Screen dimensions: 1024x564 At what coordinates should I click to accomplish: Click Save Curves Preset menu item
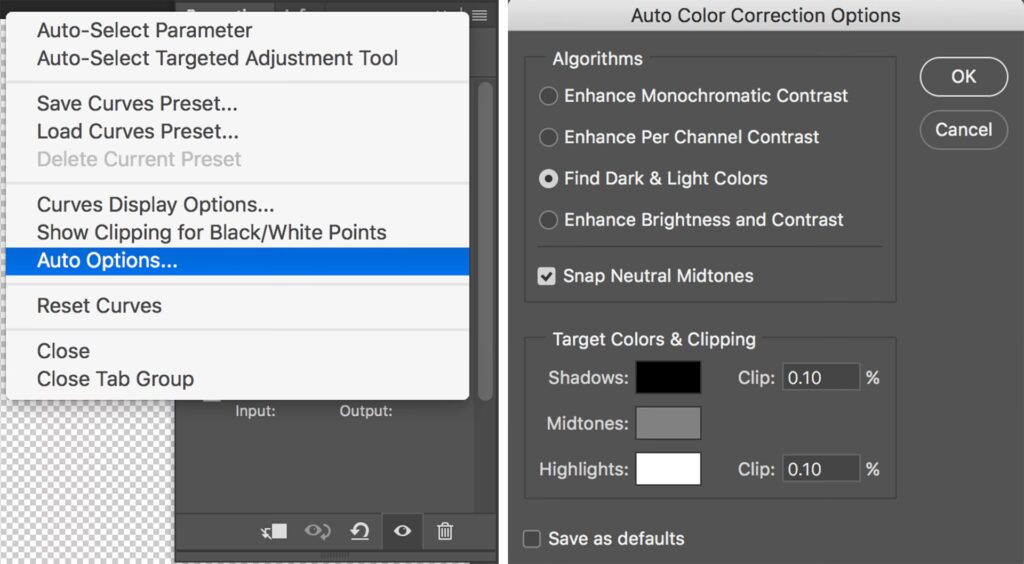tap(137, 103)
